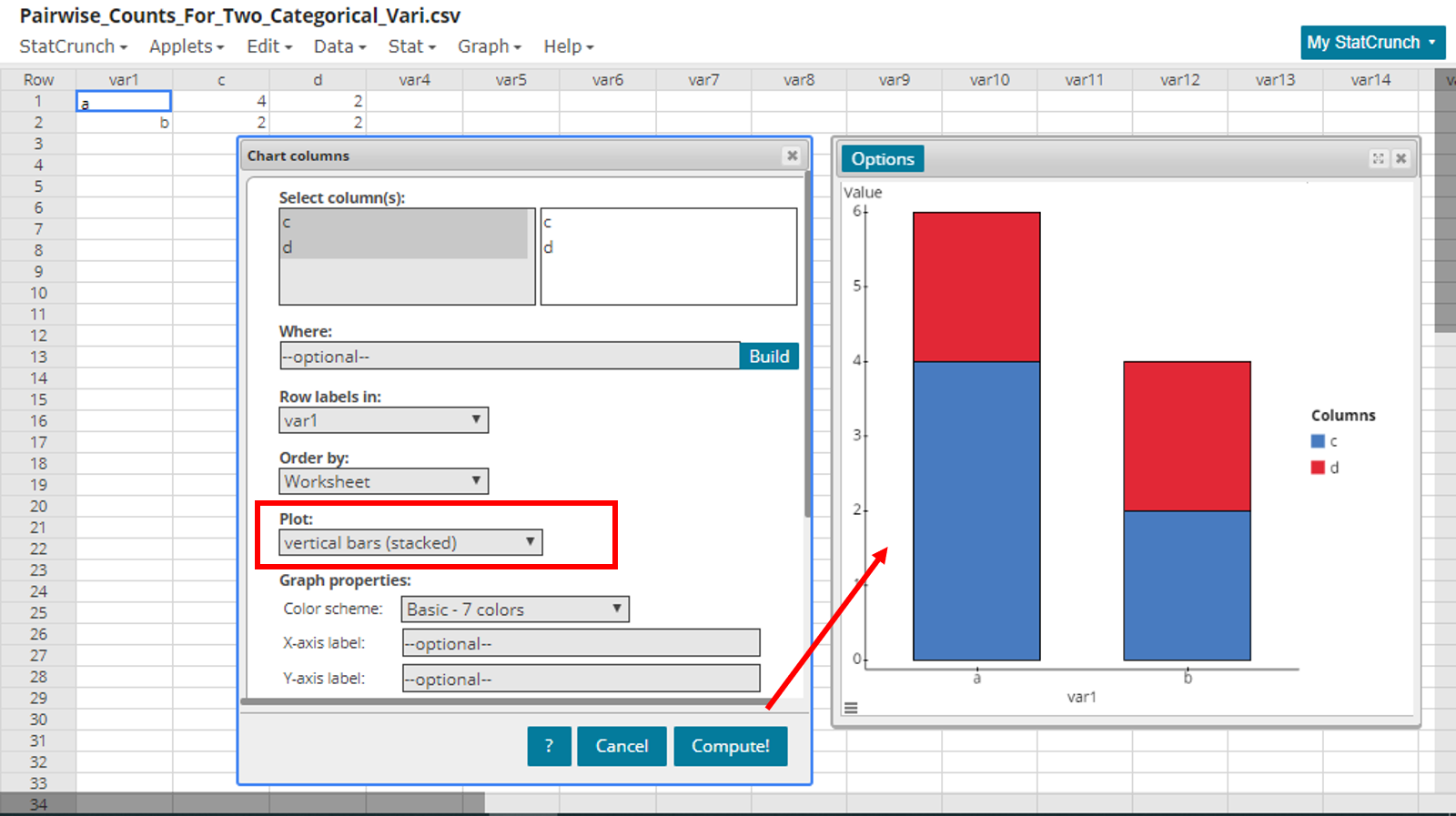The image size is (1456, 816).
Task: Open the Plot type dropdown
Action: (410, 543)
